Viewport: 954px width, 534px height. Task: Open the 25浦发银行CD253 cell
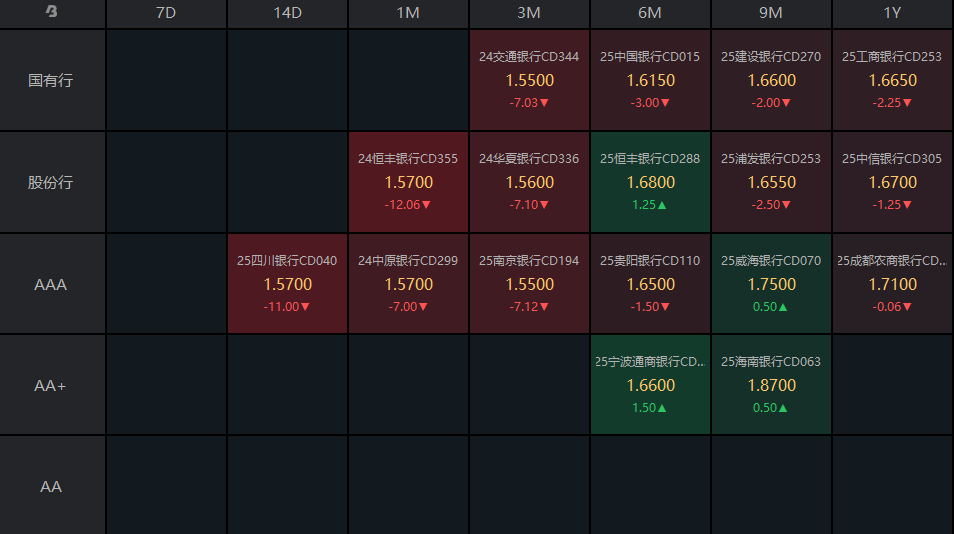771,182
